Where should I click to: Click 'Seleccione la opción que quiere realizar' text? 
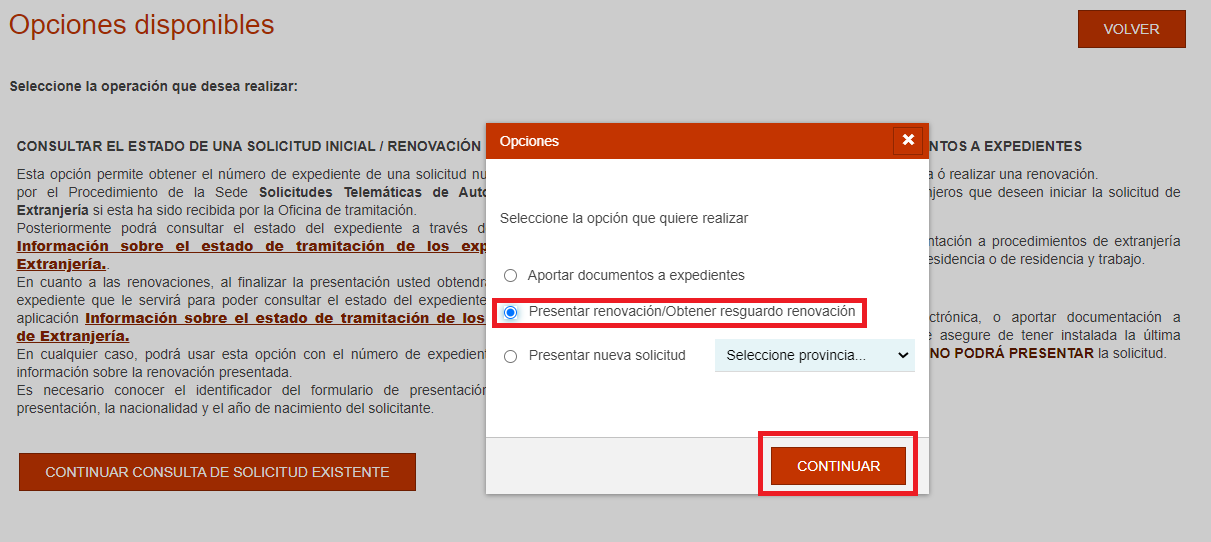(x=624, y=217)
